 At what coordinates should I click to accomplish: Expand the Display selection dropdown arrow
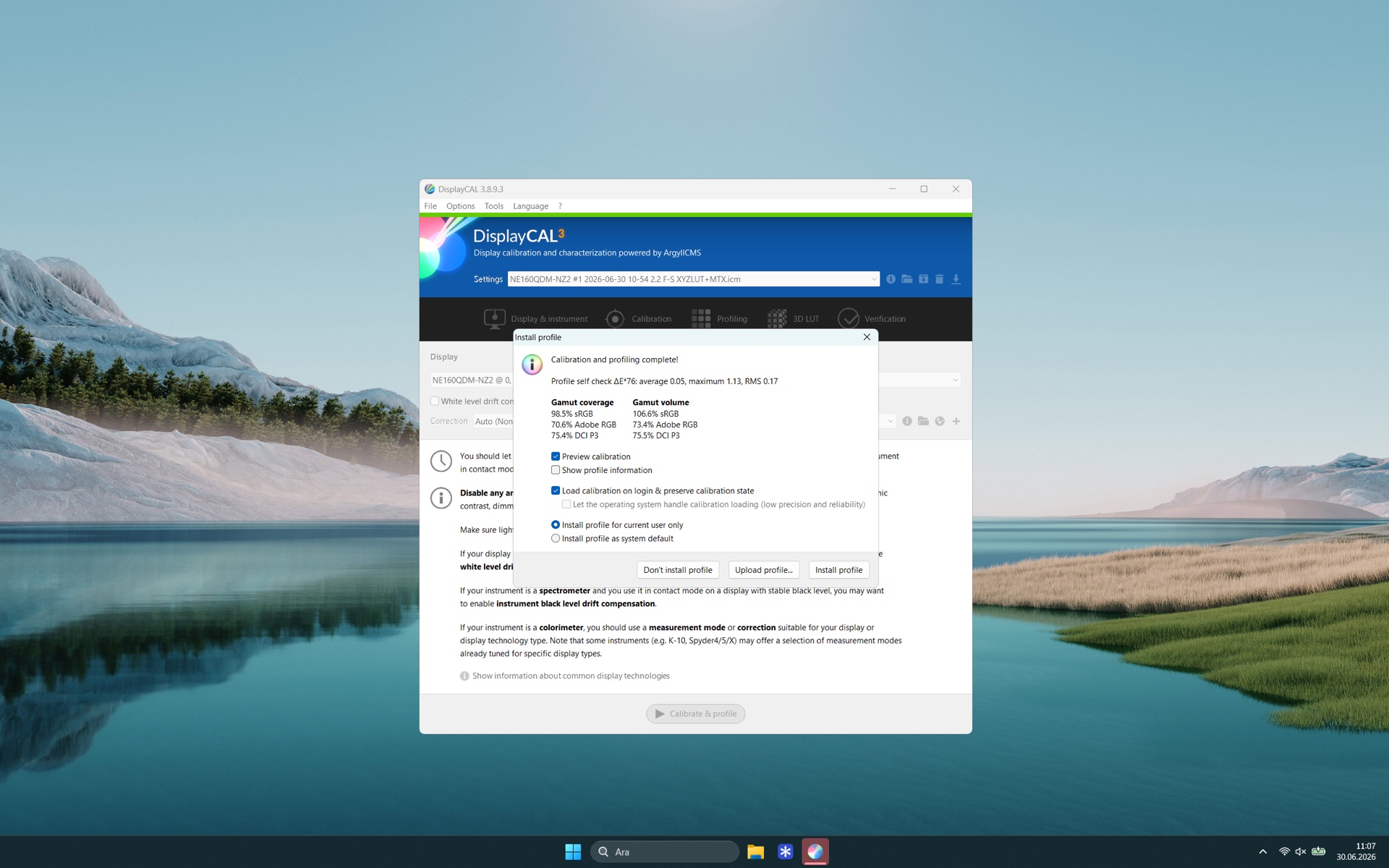point(955,380)
